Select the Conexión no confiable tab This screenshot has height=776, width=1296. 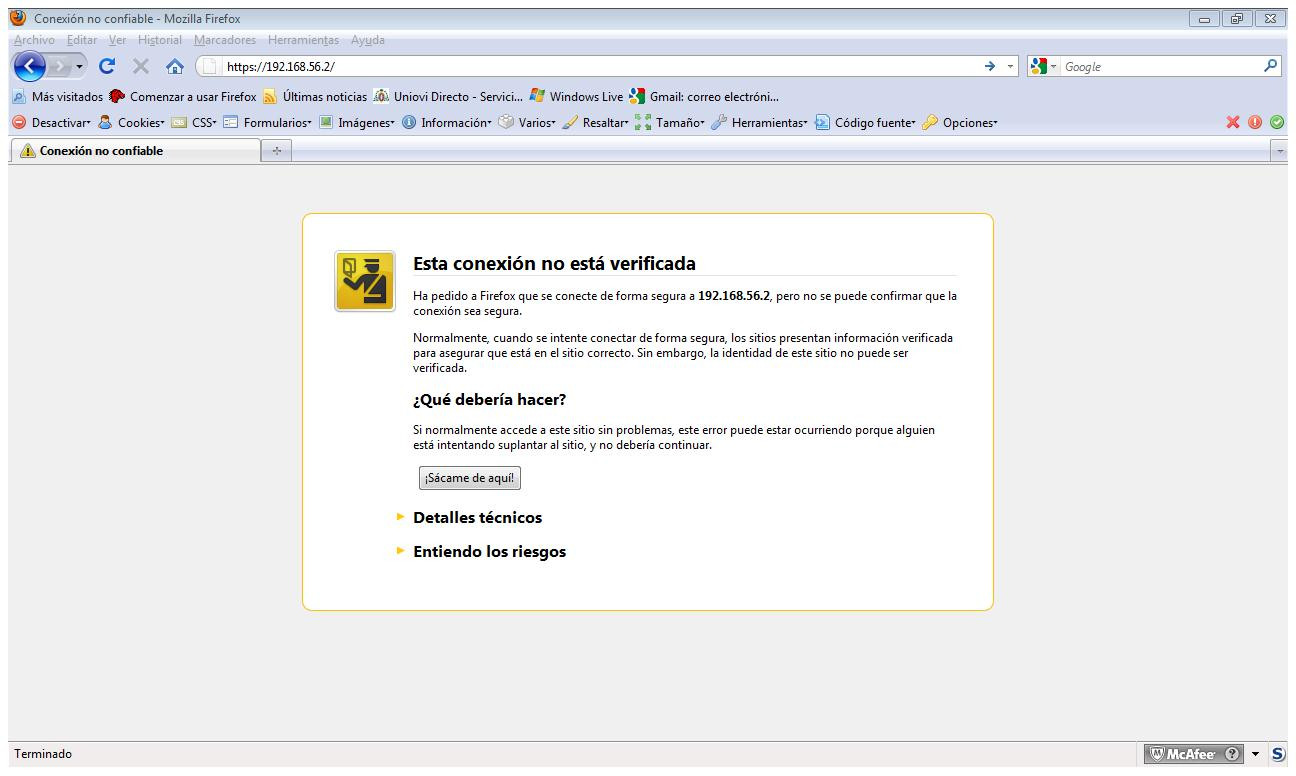click(134, 151)
